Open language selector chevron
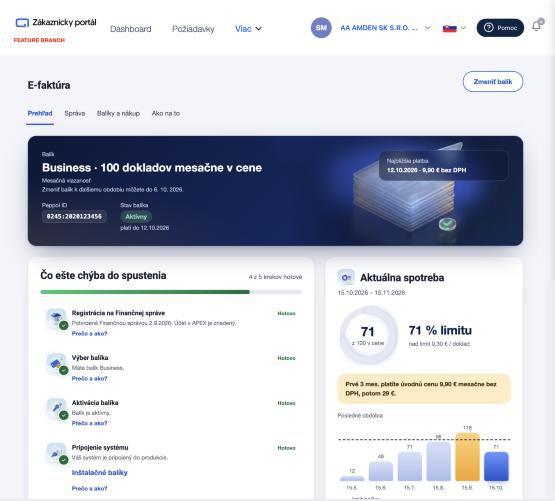The image size is (555, 501). coord(463,28)
